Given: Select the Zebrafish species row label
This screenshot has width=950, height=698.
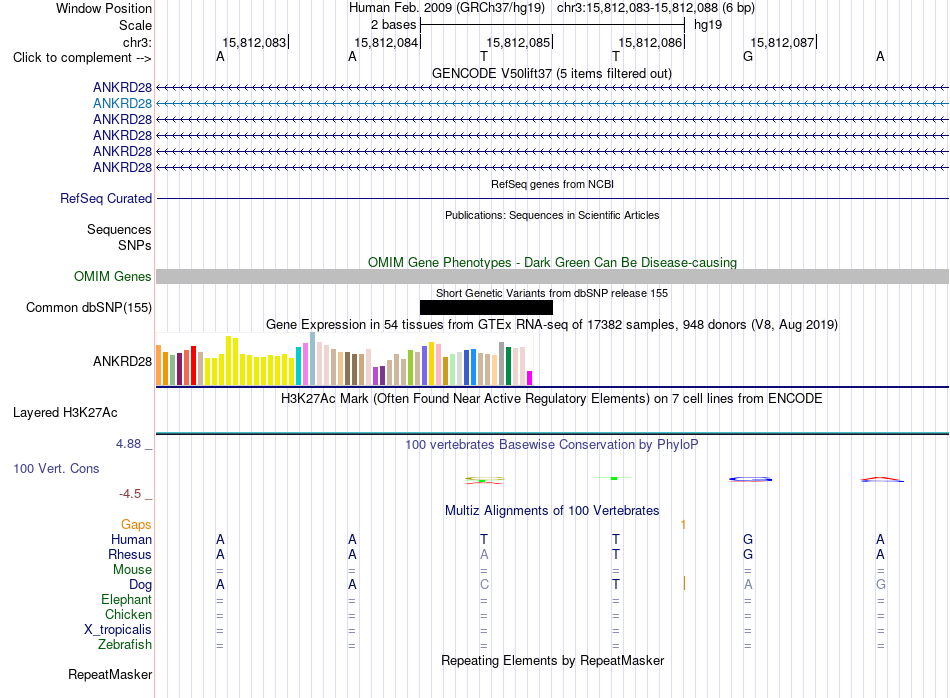Looking at the screenshot, I should coord(125,645).
